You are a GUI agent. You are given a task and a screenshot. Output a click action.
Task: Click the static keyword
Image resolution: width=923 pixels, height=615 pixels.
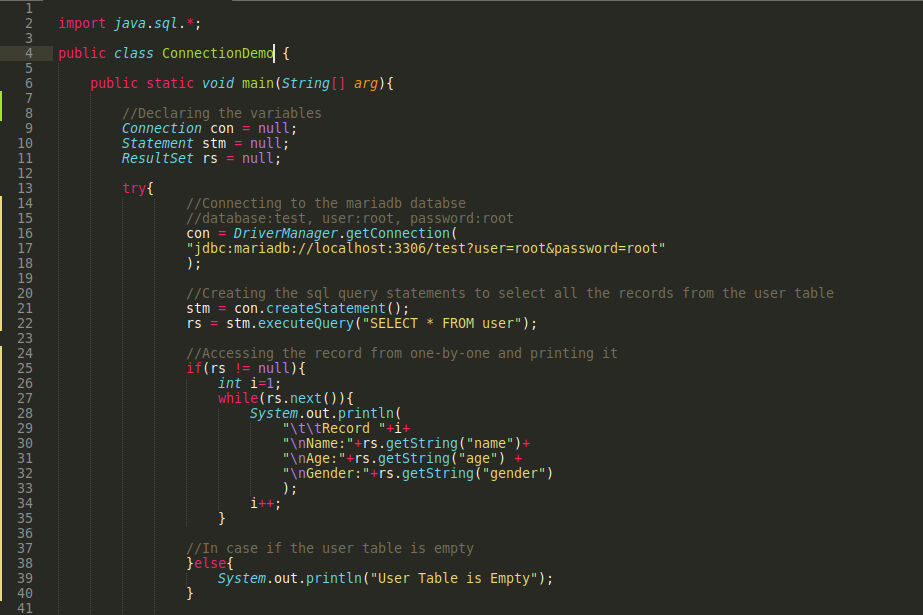point(170,84)
